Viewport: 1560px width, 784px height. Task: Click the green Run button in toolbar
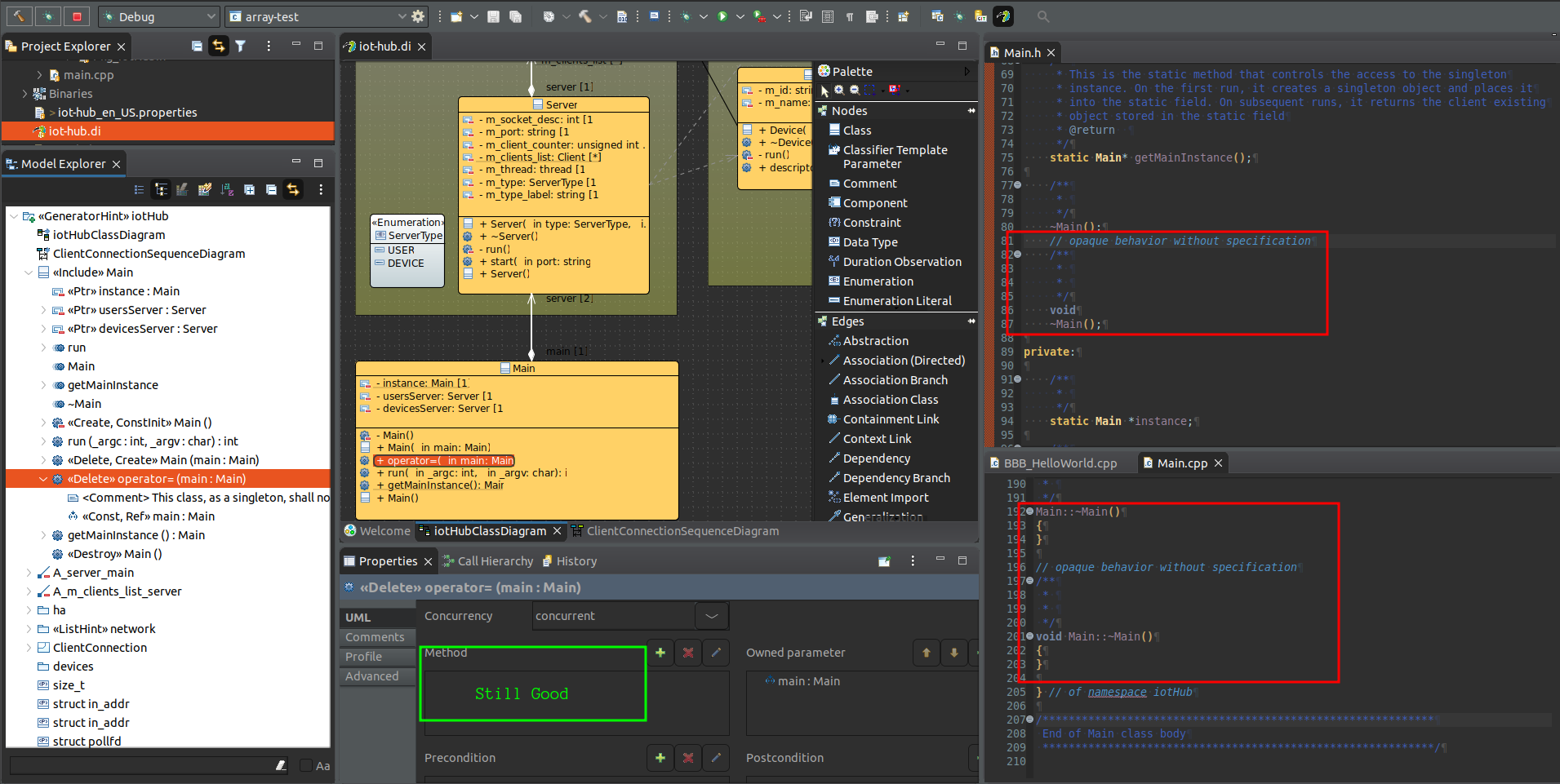point(722,16)
